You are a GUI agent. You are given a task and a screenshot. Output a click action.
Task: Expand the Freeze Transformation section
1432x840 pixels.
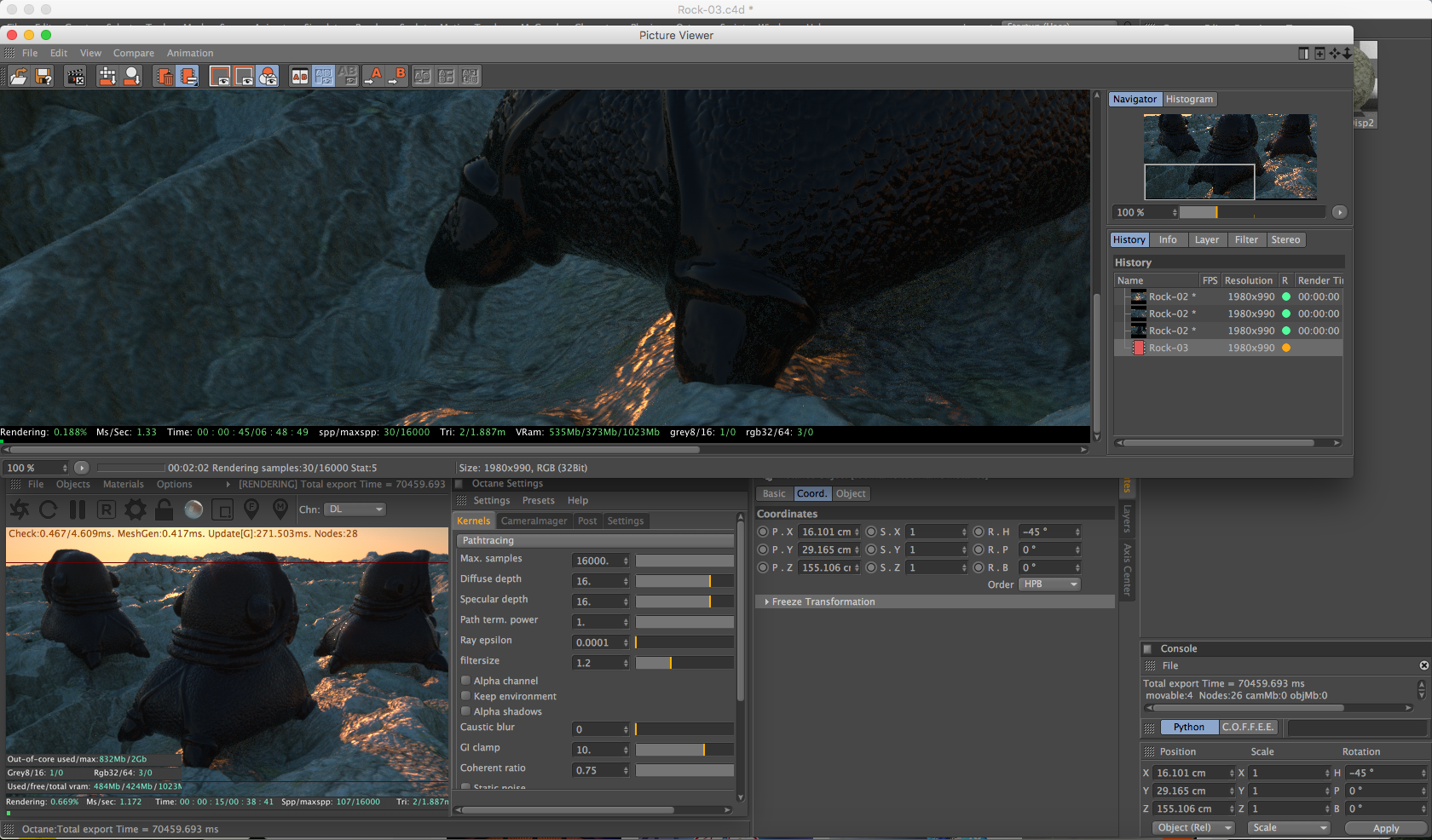coord(935,601)
